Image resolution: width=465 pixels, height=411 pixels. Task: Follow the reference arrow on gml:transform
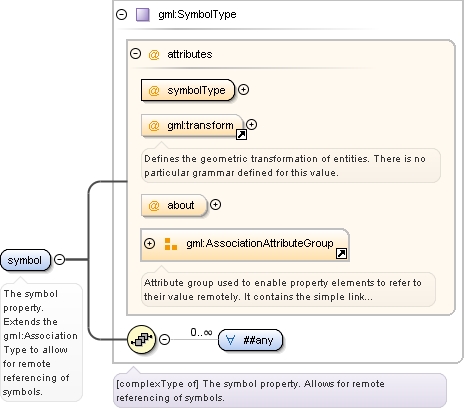coord(241,134)
